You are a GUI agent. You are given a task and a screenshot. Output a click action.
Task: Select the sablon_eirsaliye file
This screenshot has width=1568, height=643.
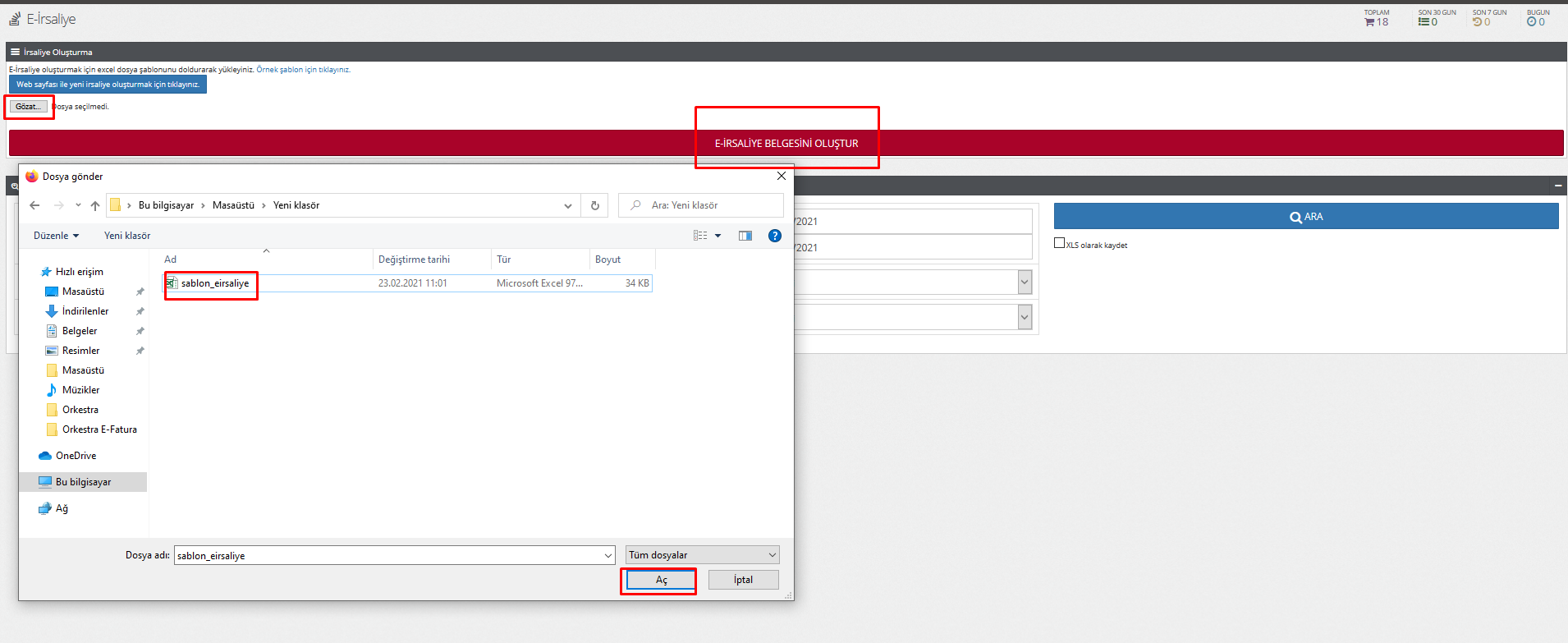point(214,283)
